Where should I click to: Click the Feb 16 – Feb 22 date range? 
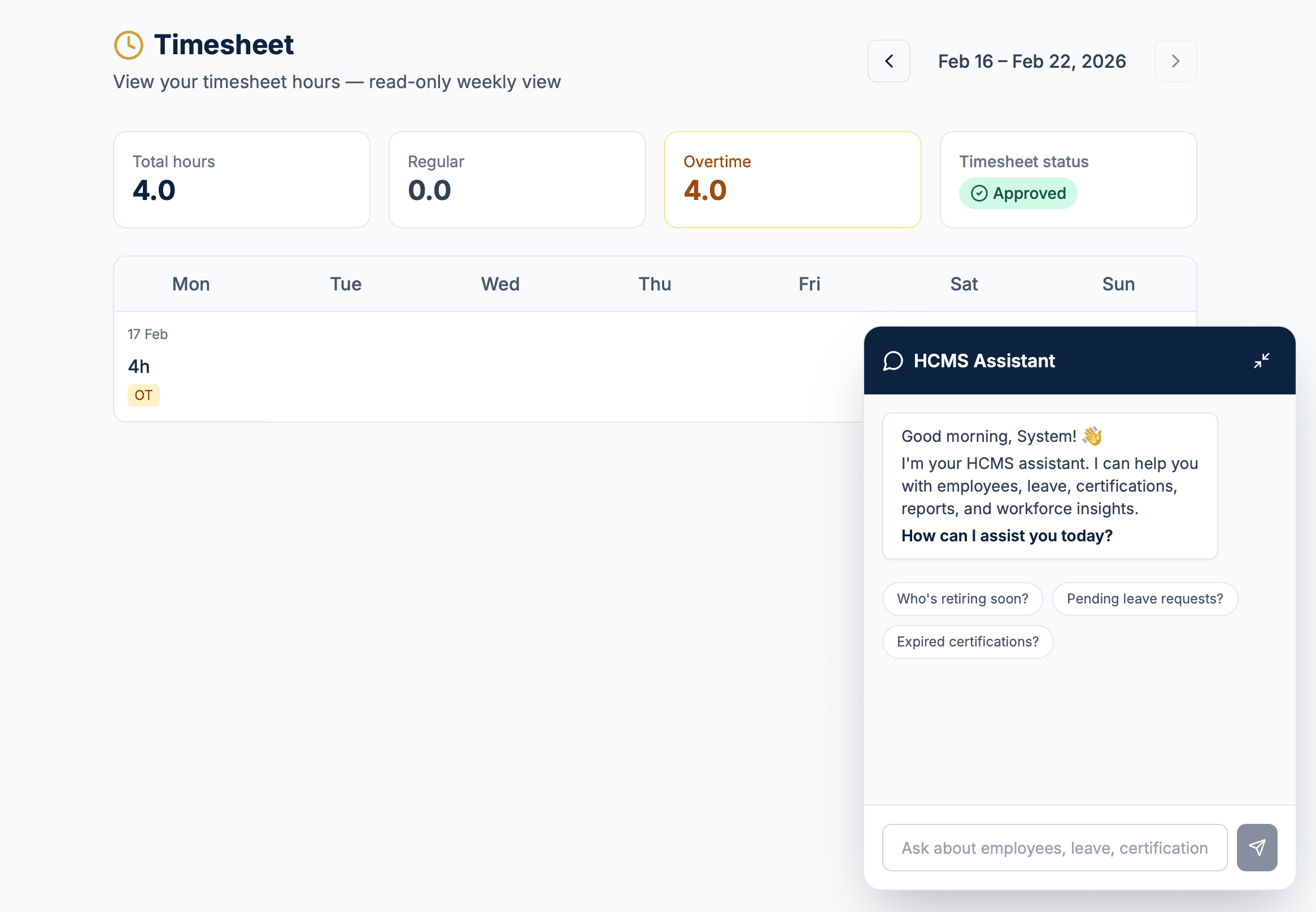click(1031, 61)
